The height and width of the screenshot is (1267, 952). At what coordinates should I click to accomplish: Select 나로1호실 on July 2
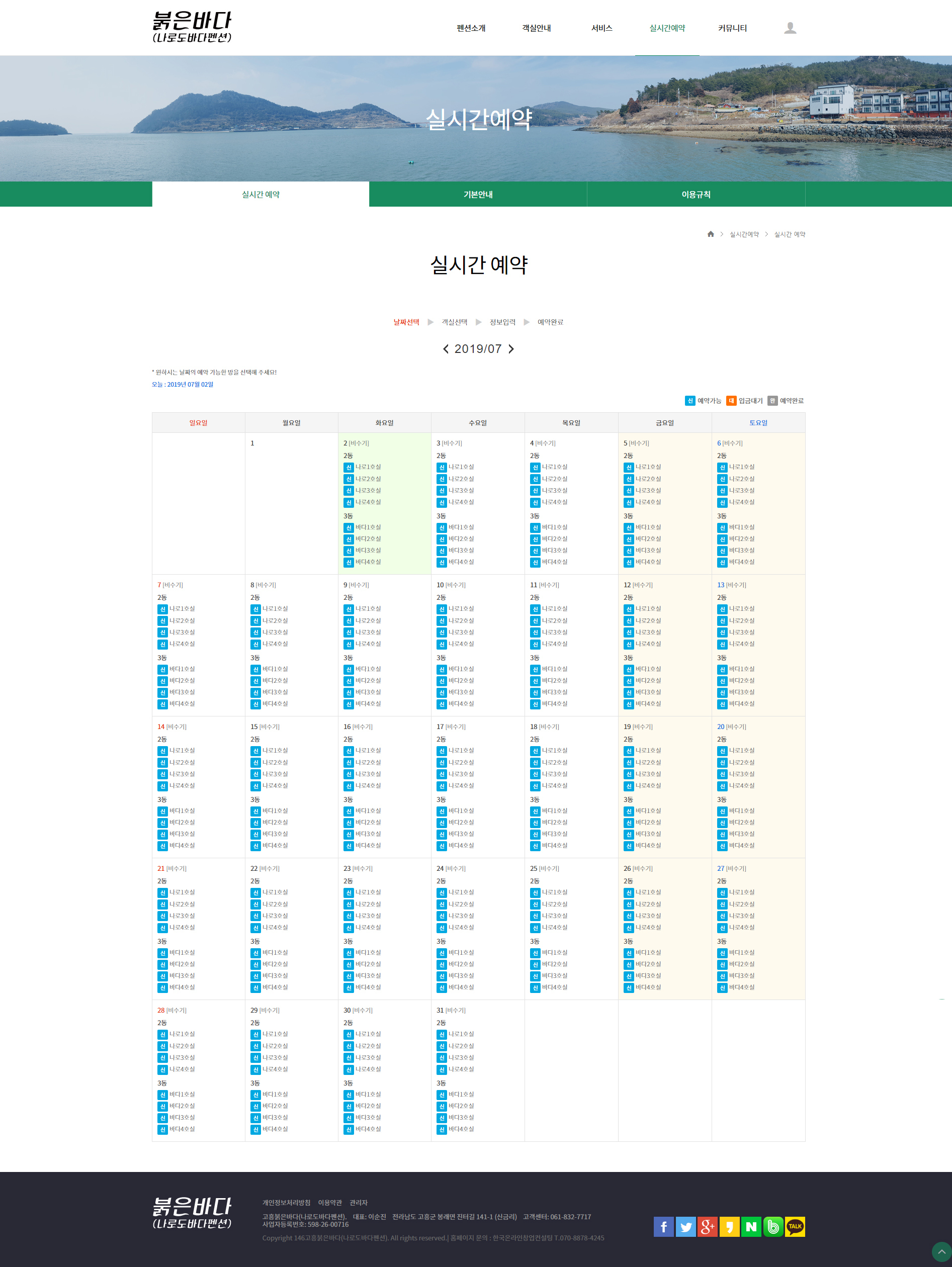coord(362,468)
